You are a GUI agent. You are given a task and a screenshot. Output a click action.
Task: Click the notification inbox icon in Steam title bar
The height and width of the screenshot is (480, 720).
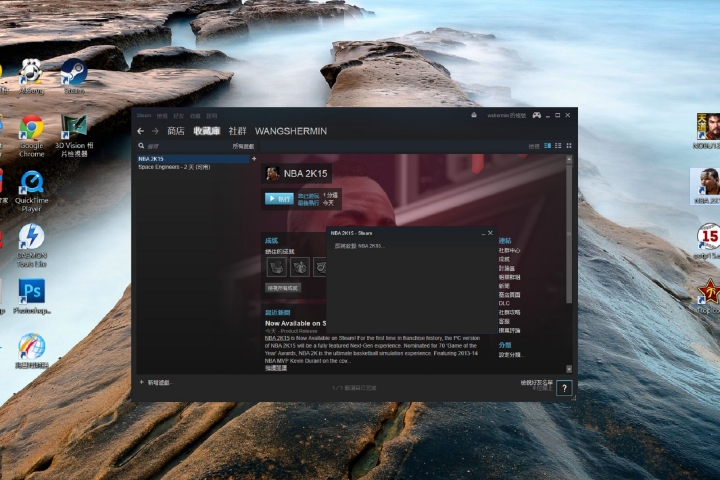[474, 115]
